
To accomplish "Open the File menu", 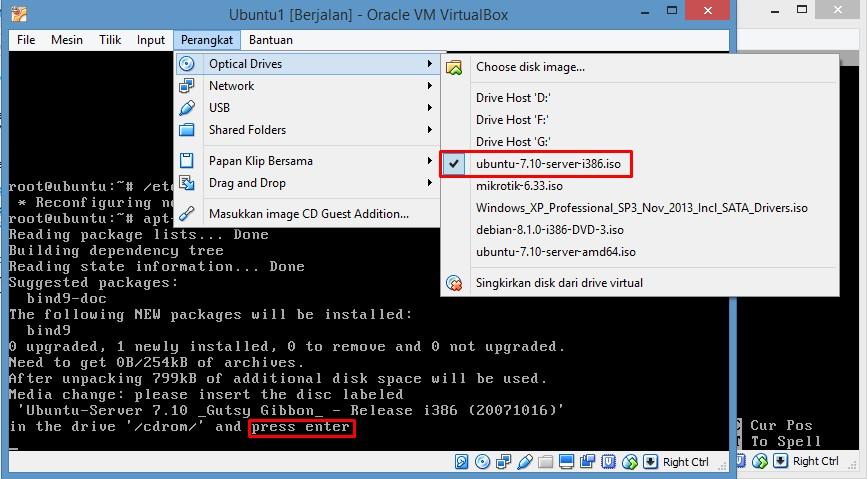I will pos(26,40).
